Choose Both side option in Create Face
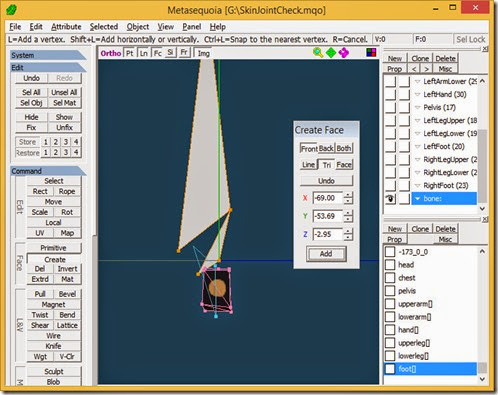The image size is (498, 395). point(344,148)
